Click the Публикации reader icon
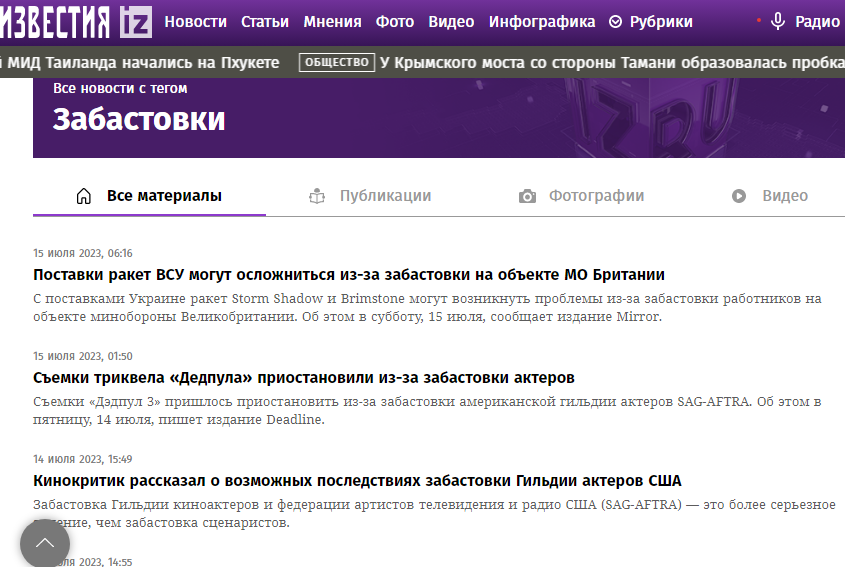The height and width of the screenshot is (567, 845). pyautogui.click(x=317, y=196)
